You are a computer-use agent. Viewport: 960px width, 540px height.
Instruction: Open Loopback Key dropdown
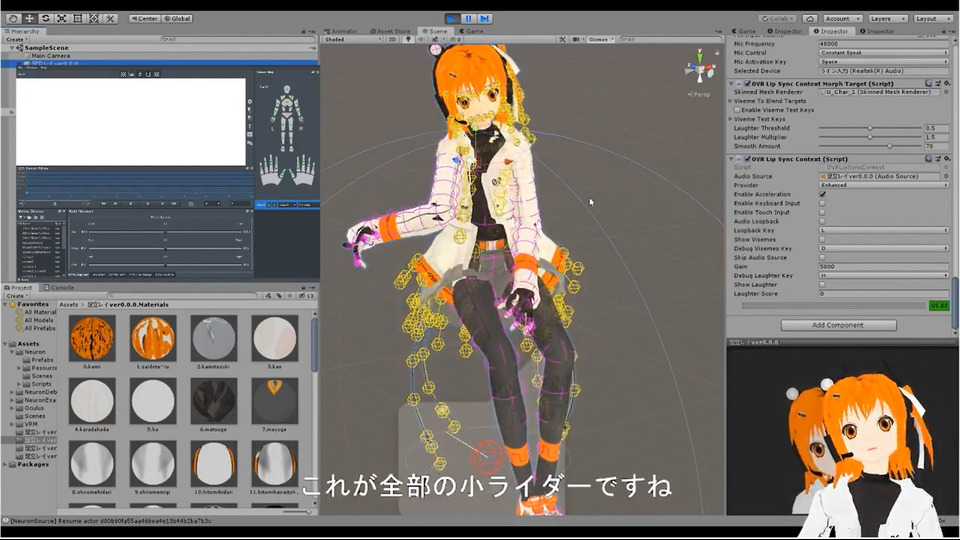(x=883, y=230)
